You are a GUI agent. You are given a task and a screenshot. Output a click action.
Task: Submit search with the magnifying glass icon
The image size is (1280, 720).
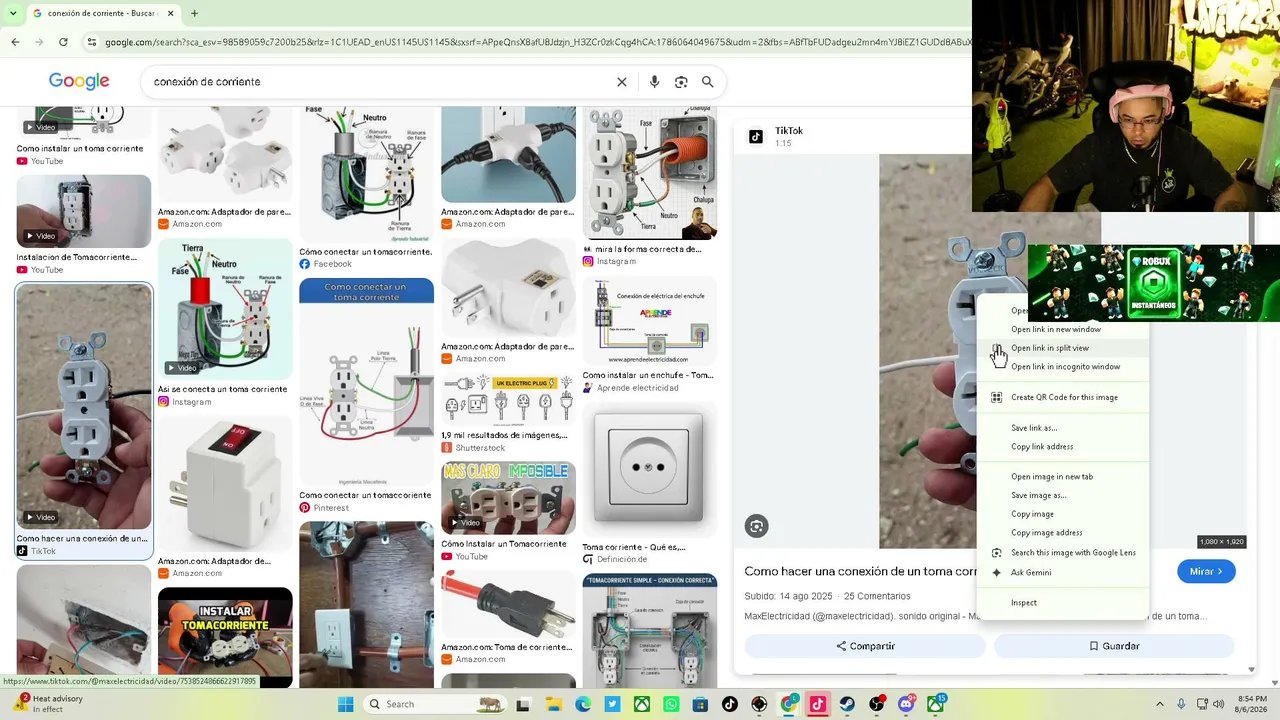tap(708, 82)
